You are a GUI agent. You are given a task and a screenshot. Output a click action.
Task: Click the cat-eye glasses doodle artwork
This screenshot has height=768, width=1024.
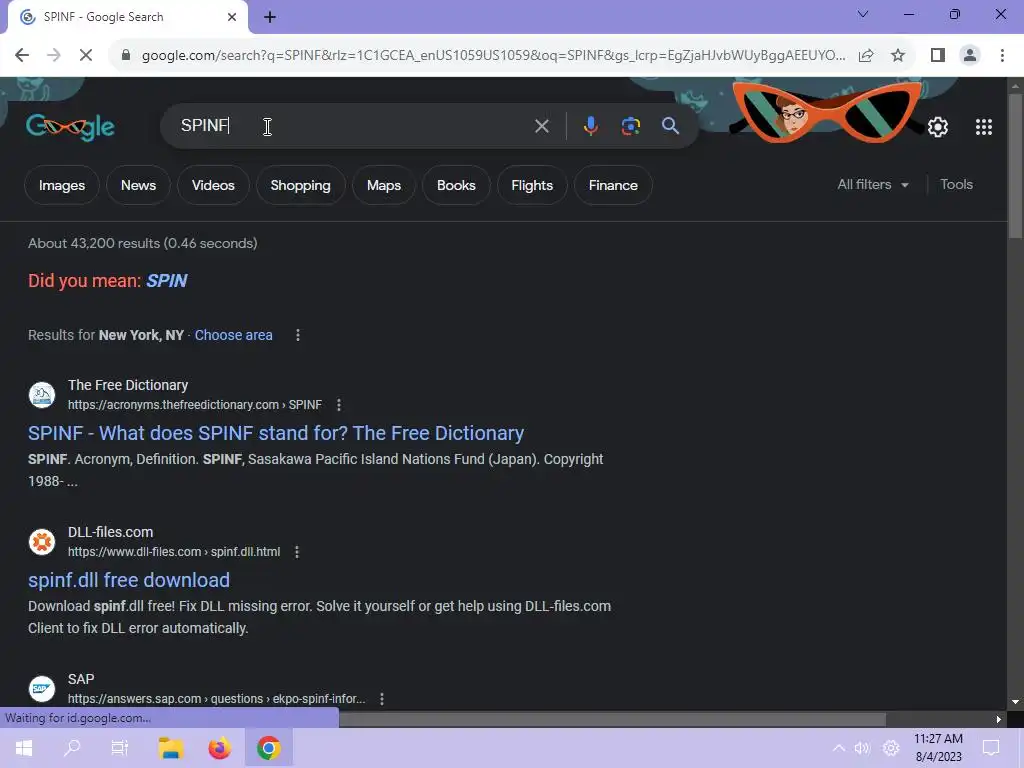826,112
